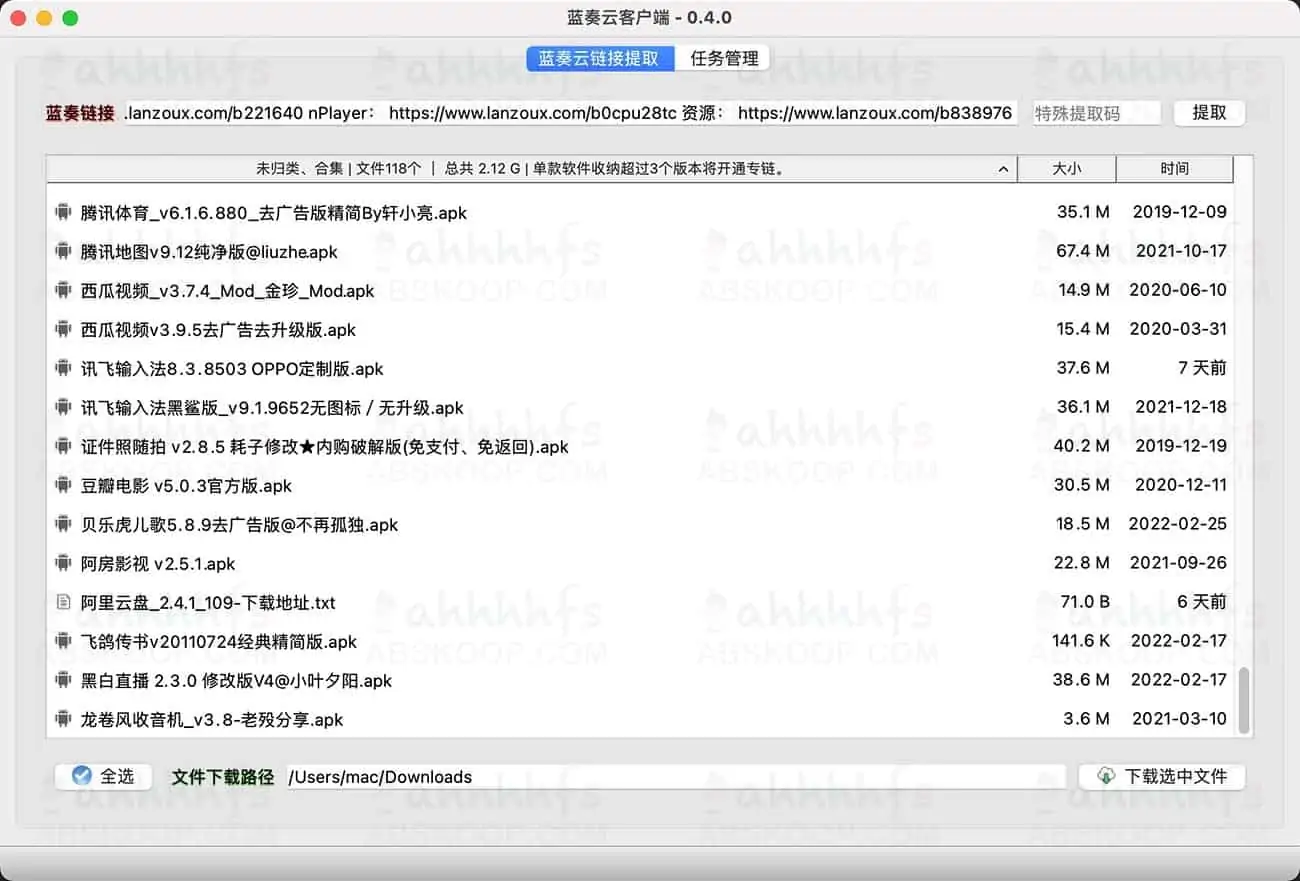Click the download icon on 下载选中文件 button
Screen dimensions: 1300x881
point(1106,776)
